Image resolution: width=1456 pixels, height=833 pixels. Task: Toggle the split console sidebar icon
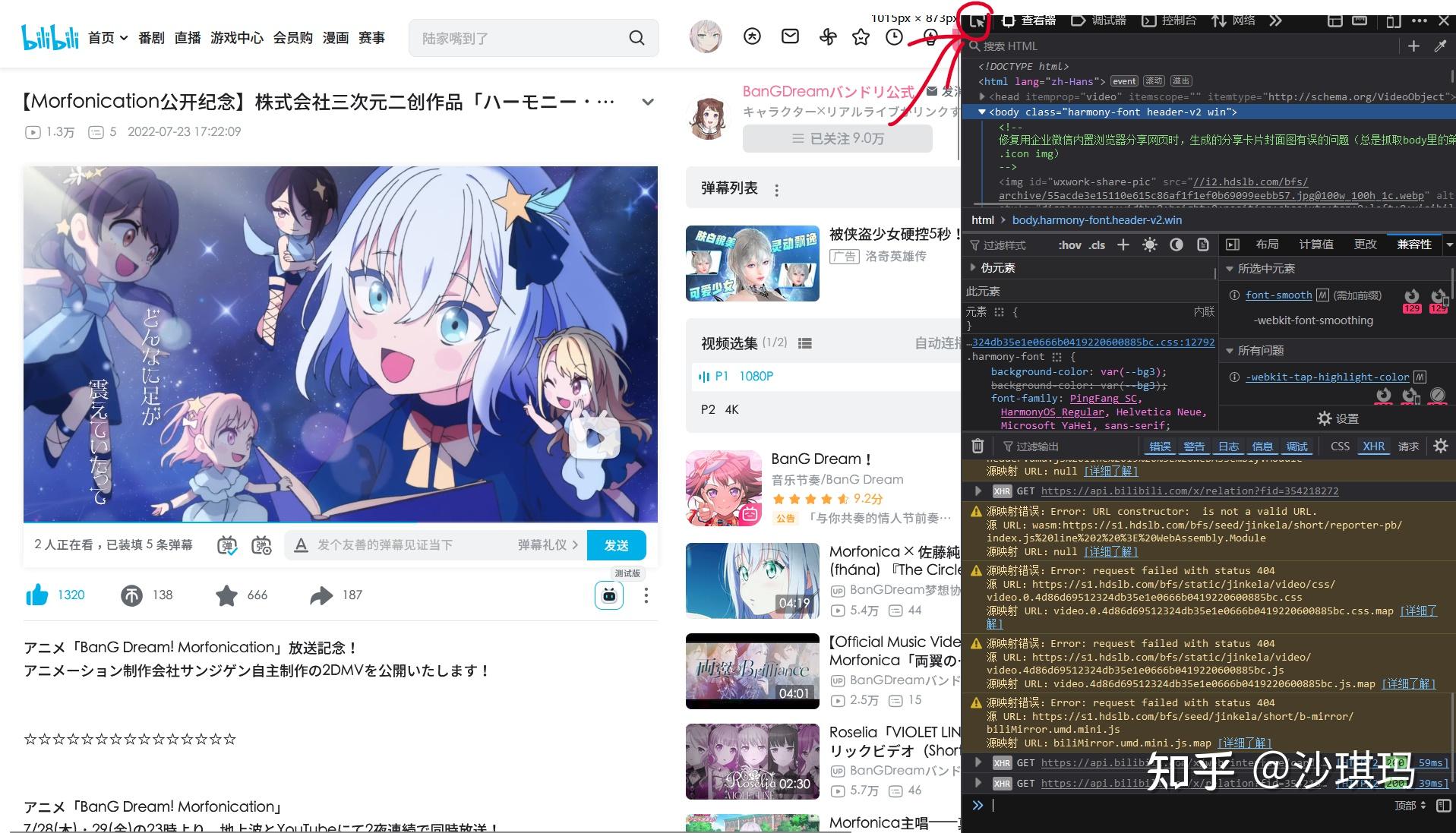(1444, 805)
